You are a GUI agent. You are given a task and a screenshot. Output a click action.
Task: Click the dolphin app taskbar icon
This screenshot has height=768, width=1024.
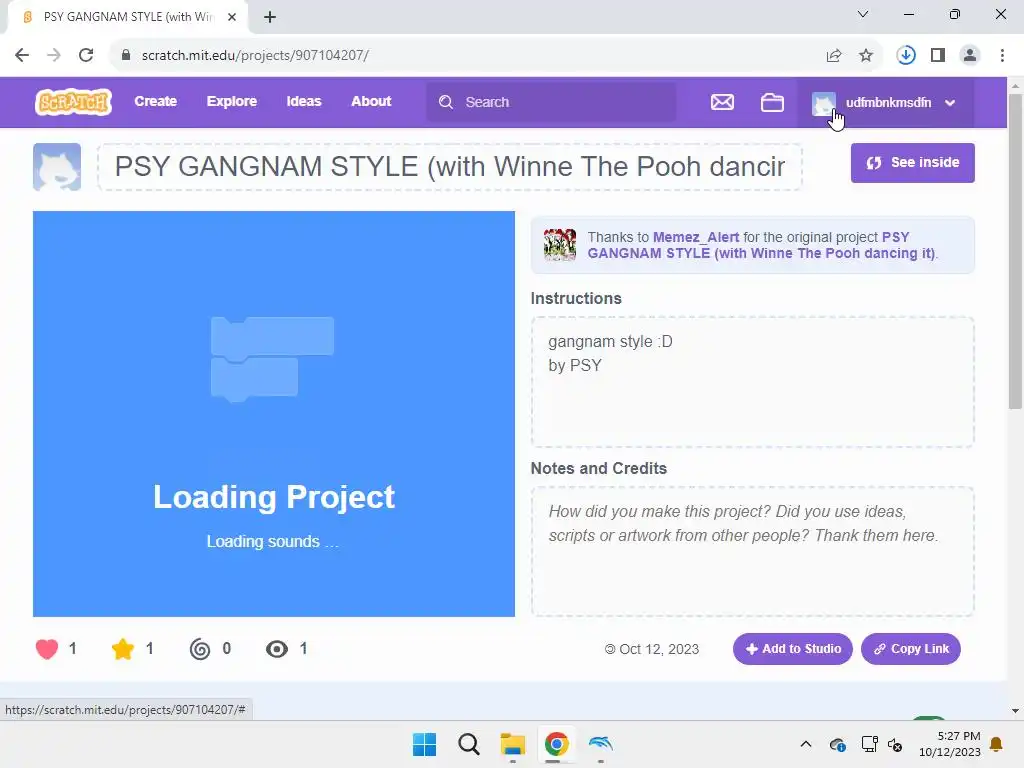(601, 744)
